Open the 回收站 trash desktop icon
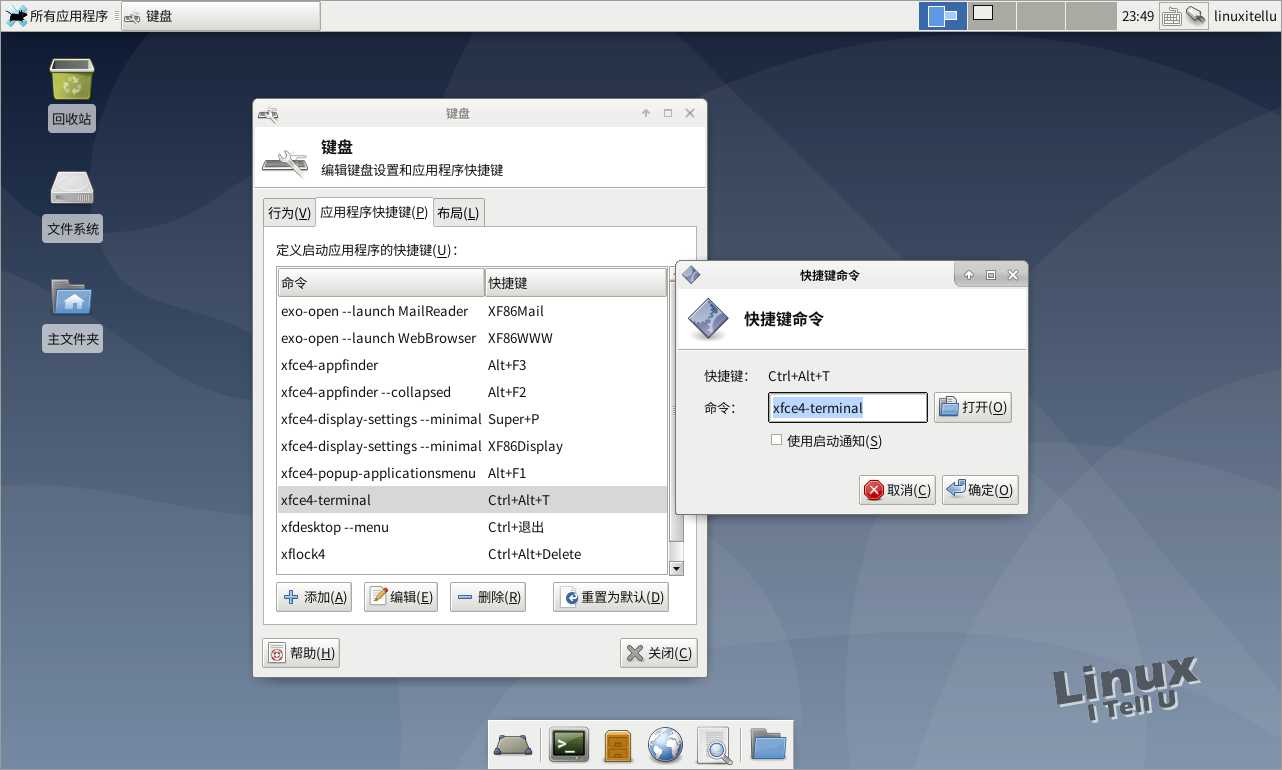 [x=72, y=95]
